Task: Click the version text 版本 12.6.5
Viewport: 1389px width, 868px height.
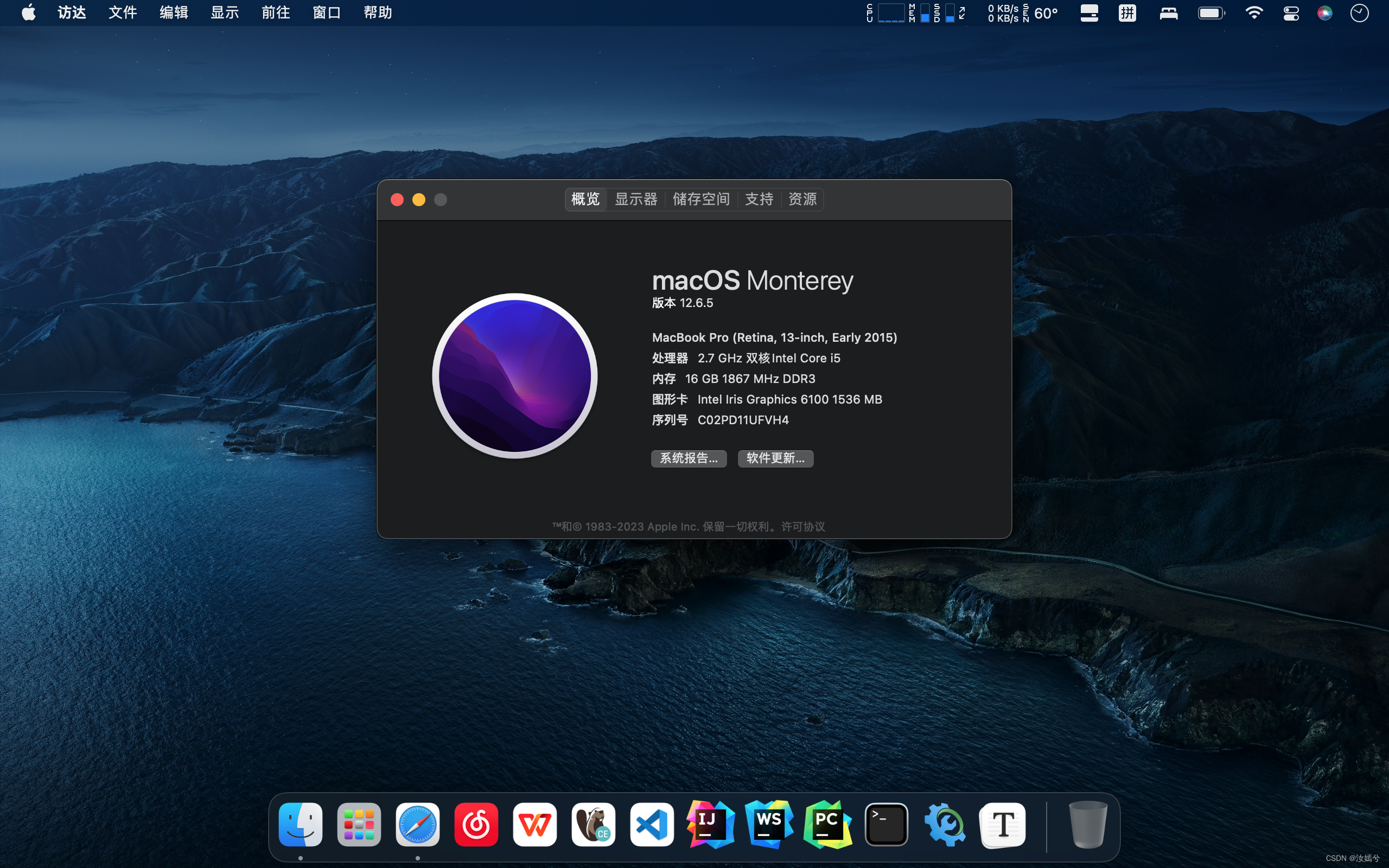Action: [683, 303]
